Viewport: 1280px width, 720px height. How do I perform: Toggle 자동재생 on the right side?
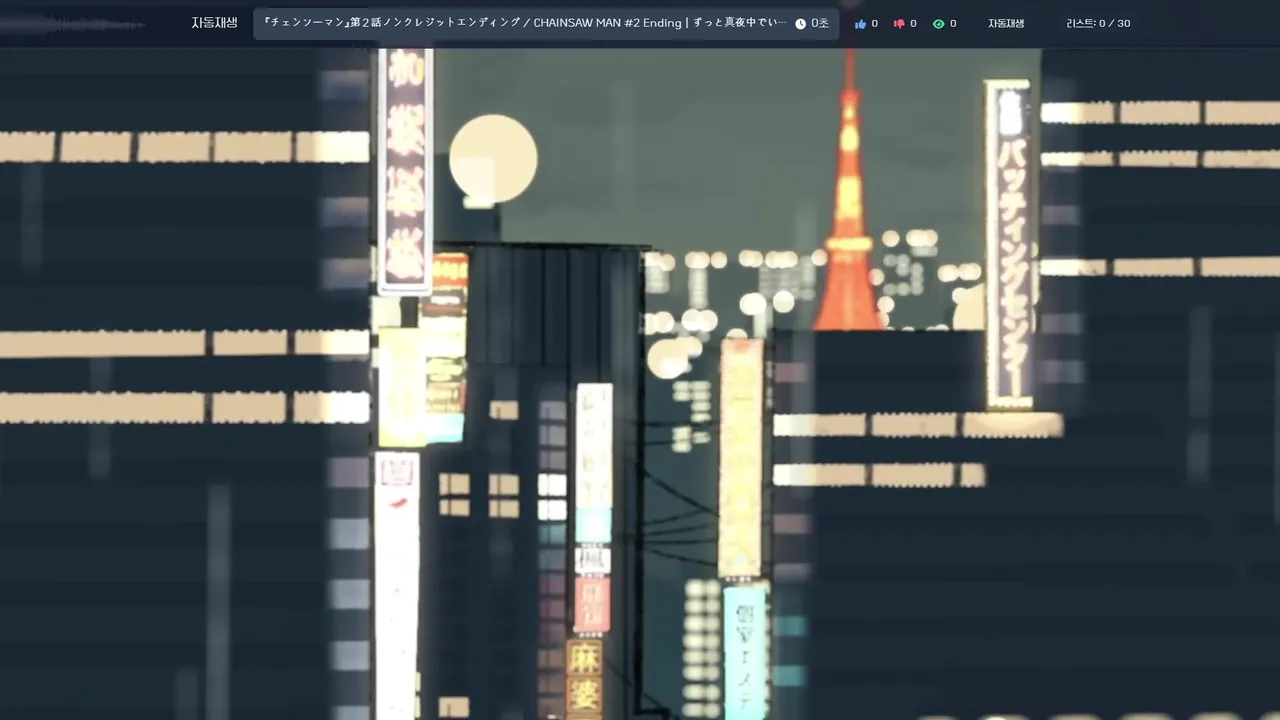pyautogui.click(x=1006, y=24)
